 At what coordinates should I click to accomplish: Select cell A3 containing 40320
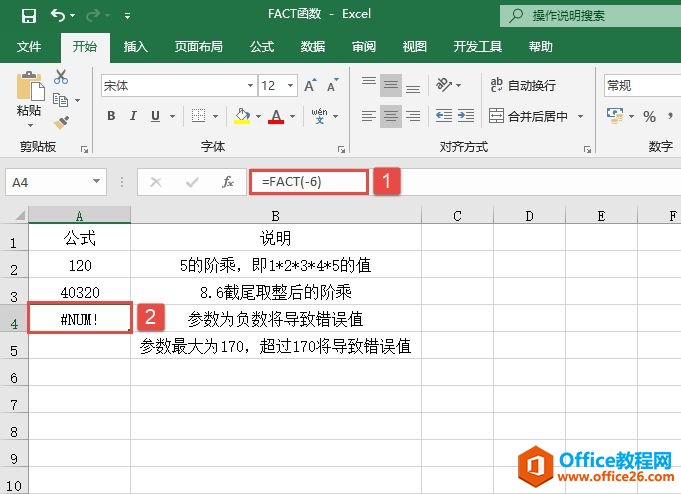79,292
